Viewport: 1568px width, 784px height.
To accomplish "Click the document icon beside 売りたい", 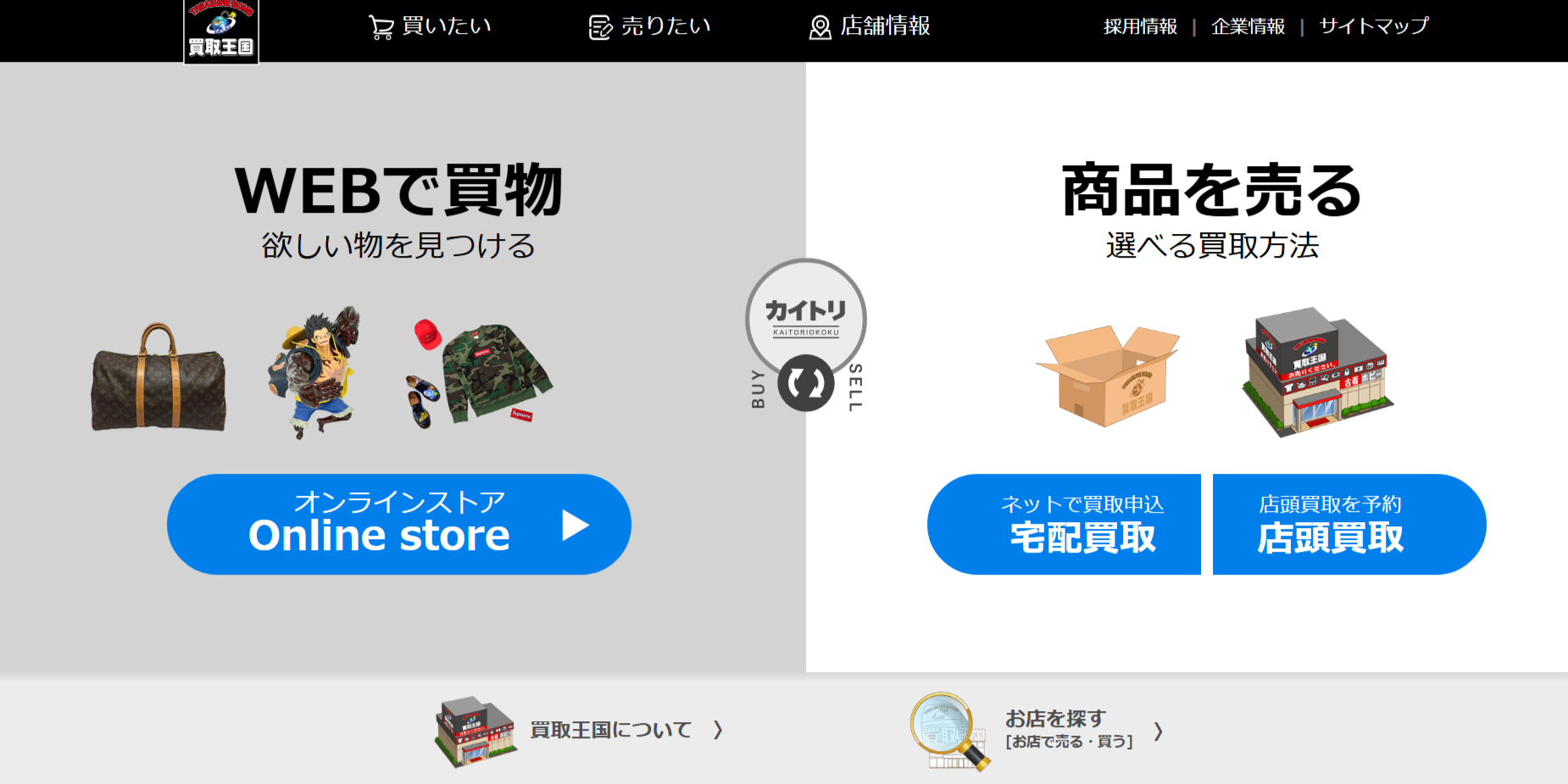I will click(601, 27).
